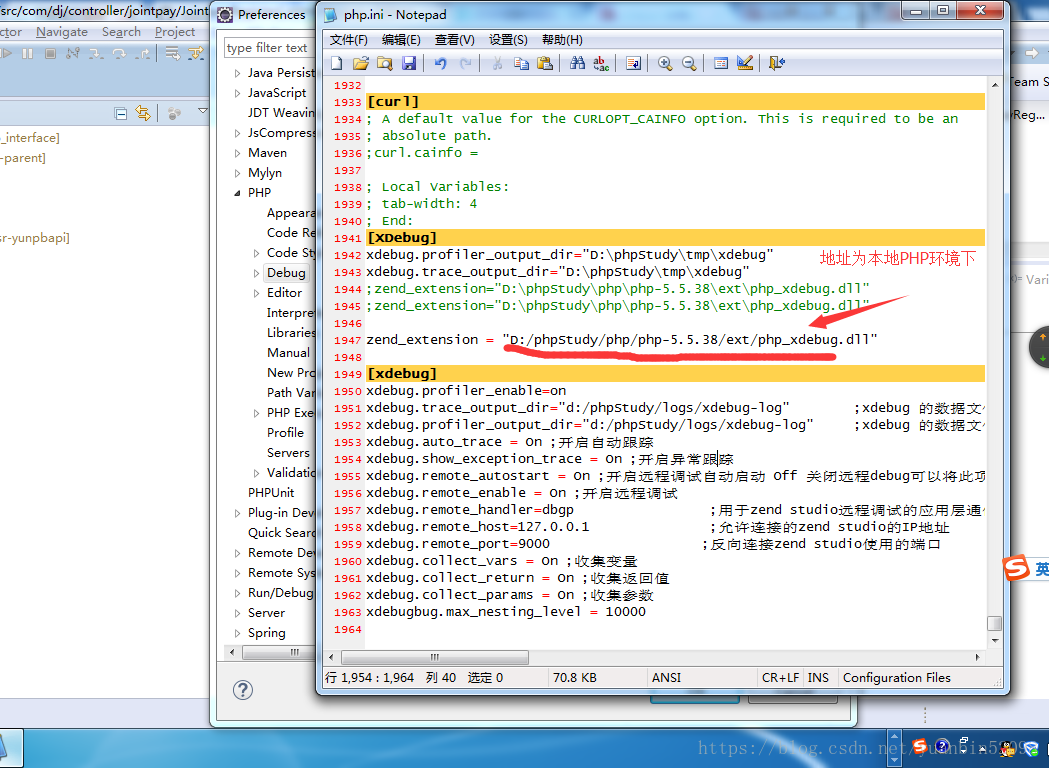Click the scissors cut icon
The image size is (1049, 768).
pyautogui.click(x=497, y=63)
